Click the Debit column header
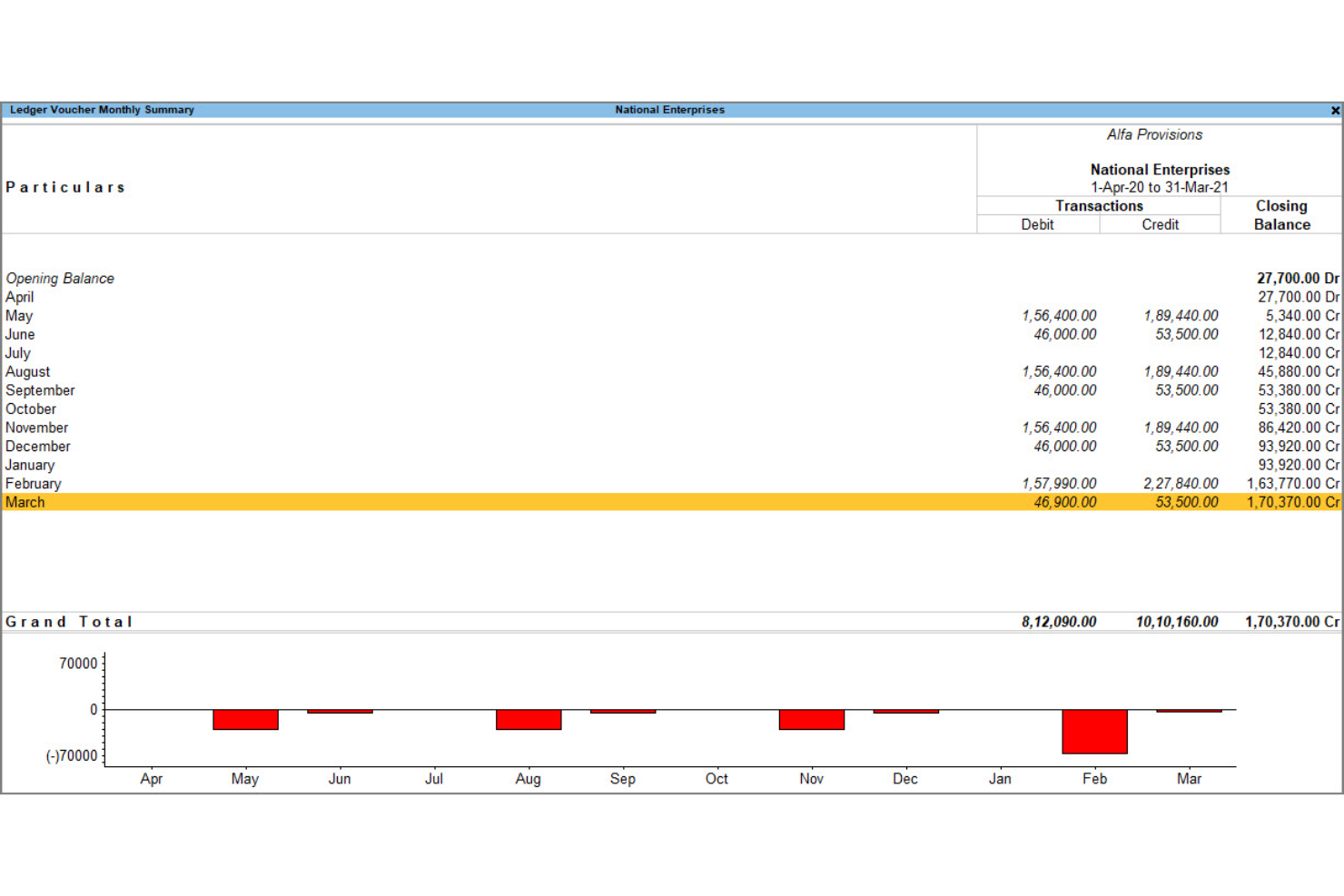This screenshot has height=896, width=1344. 1037,224
